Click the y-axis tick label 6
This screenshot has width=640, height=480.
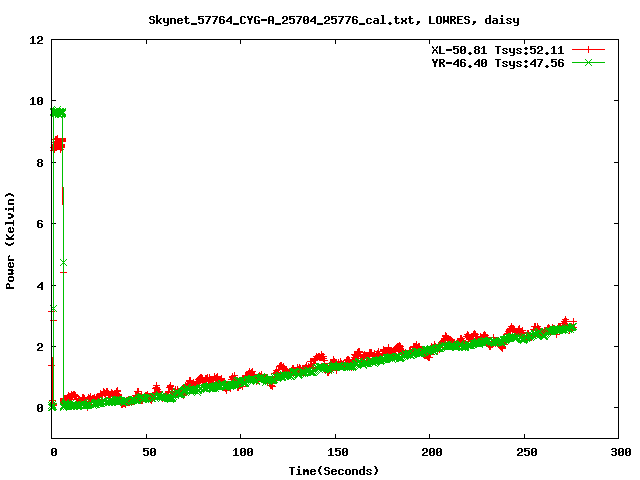(x=40, y=224)
